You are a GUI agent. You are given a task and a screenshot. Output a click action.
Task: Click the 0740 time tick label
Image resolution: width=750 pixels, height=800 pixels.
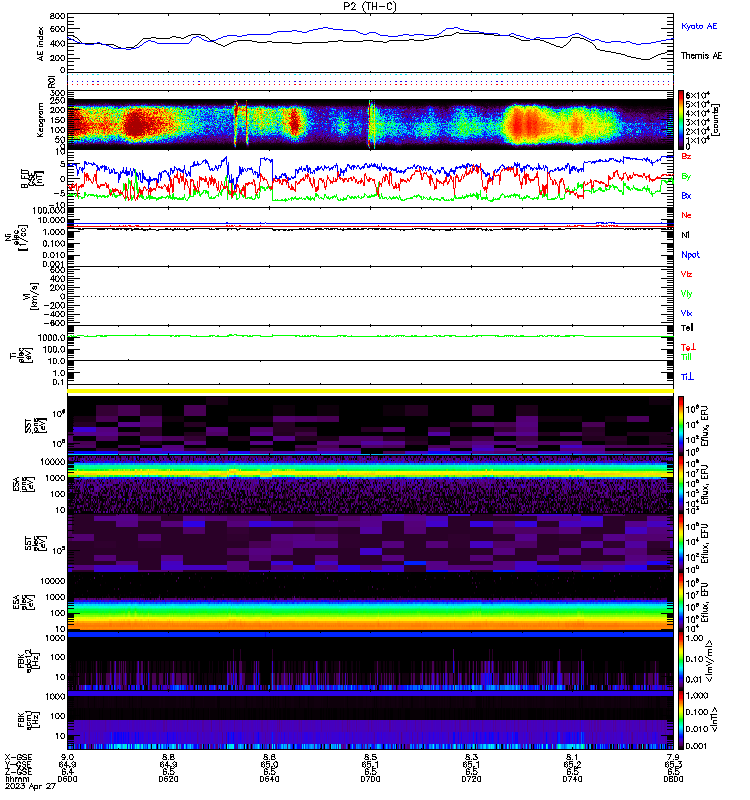[572, 779]
